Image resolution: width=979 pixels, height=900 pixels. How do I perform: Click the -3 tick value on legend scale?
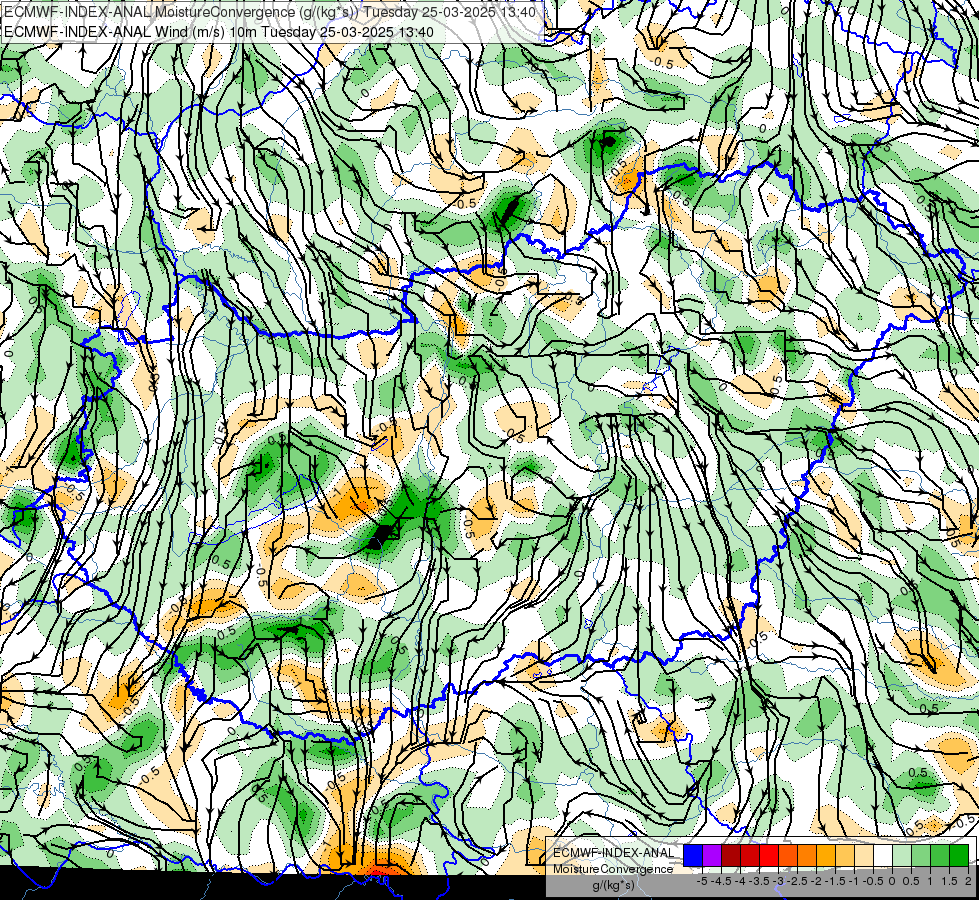[779, 881]
